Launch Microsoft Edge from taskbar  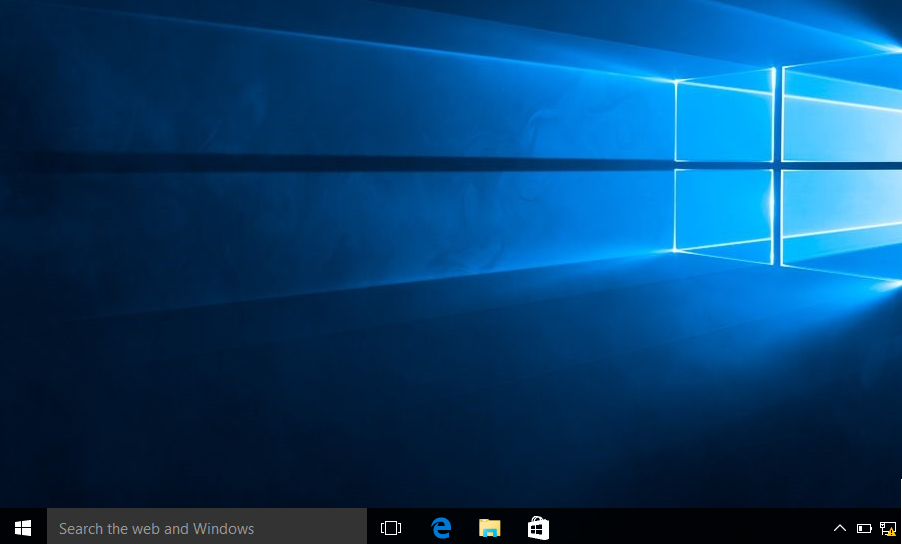click(x=441, y=527)
